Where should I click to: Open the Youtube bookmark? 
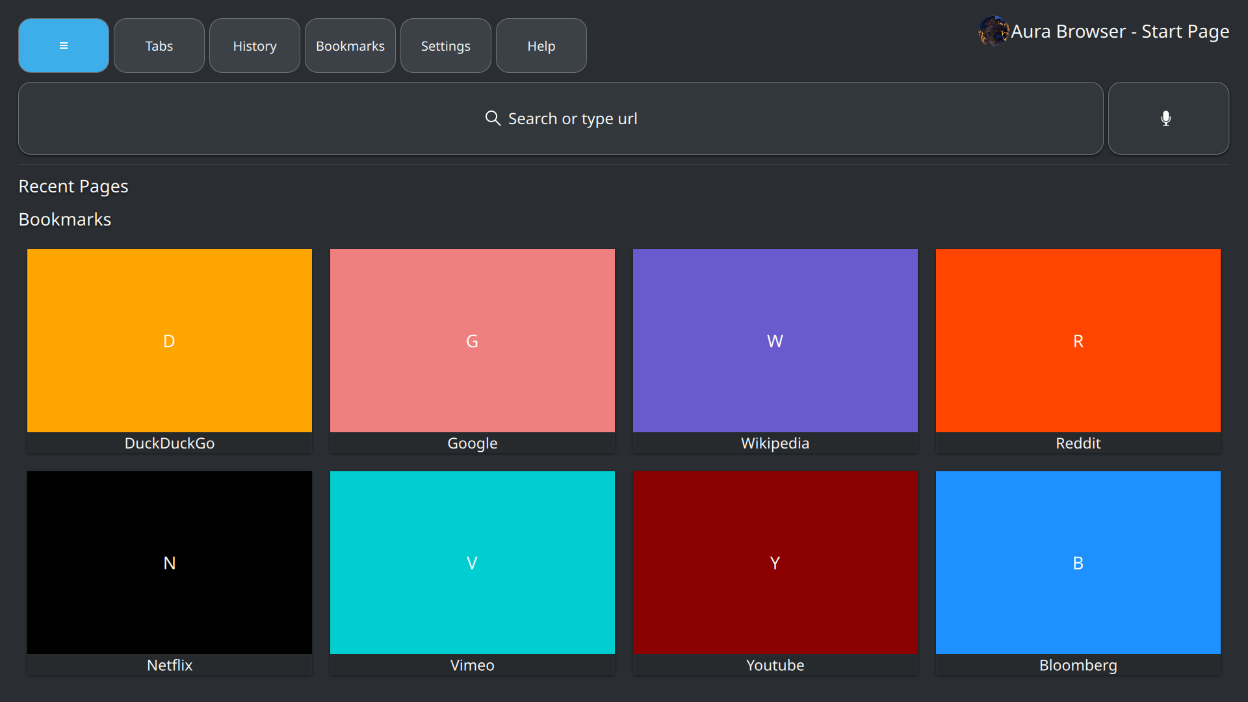tap(775, 562)
